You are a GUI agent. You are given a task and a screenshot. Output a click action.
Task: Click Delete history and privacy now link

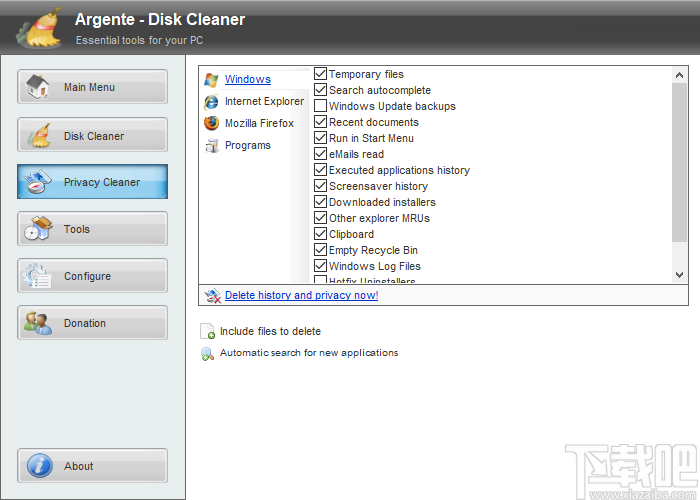point(301,296)
